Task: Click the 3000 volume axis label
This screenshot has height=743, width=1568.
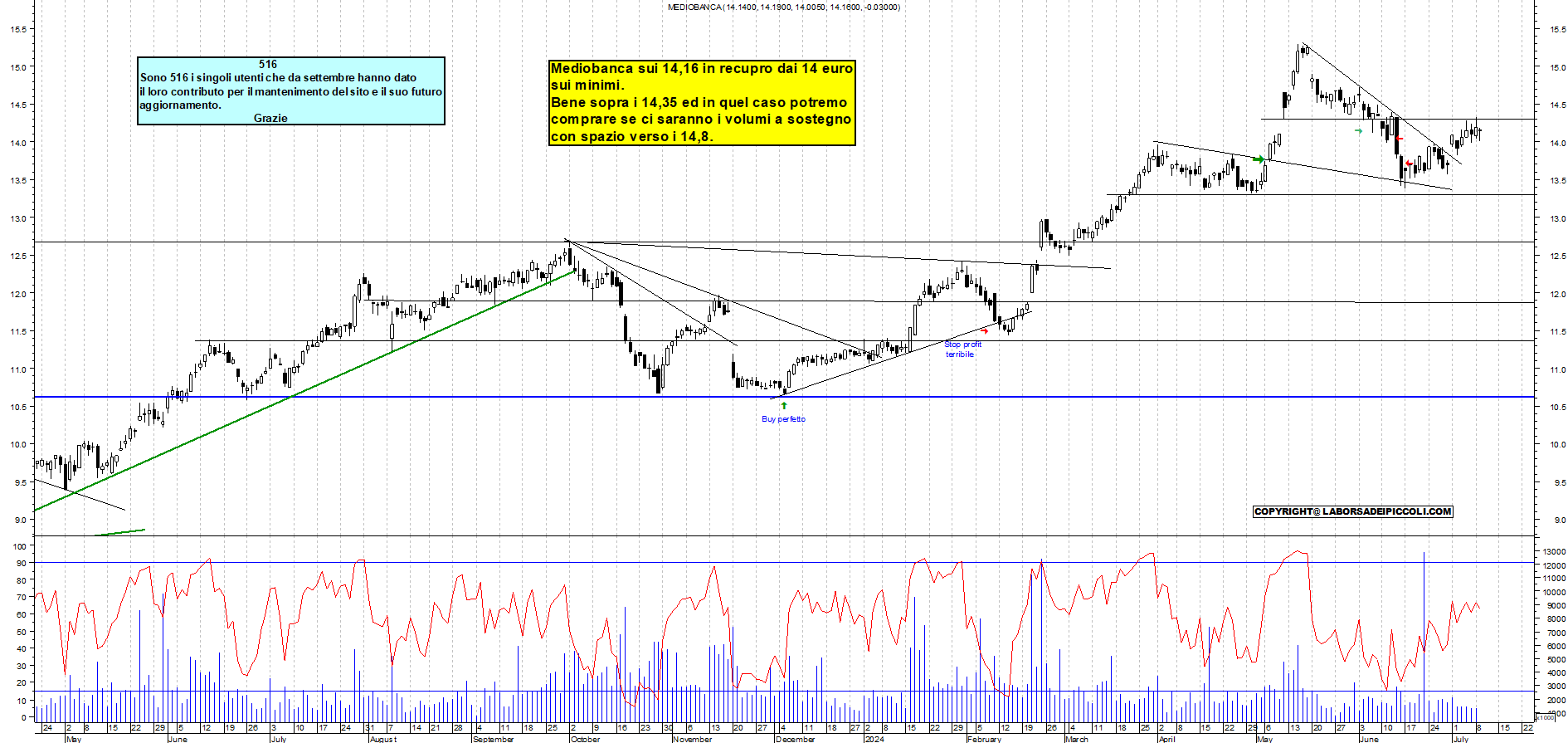Action: [1556, 687]
